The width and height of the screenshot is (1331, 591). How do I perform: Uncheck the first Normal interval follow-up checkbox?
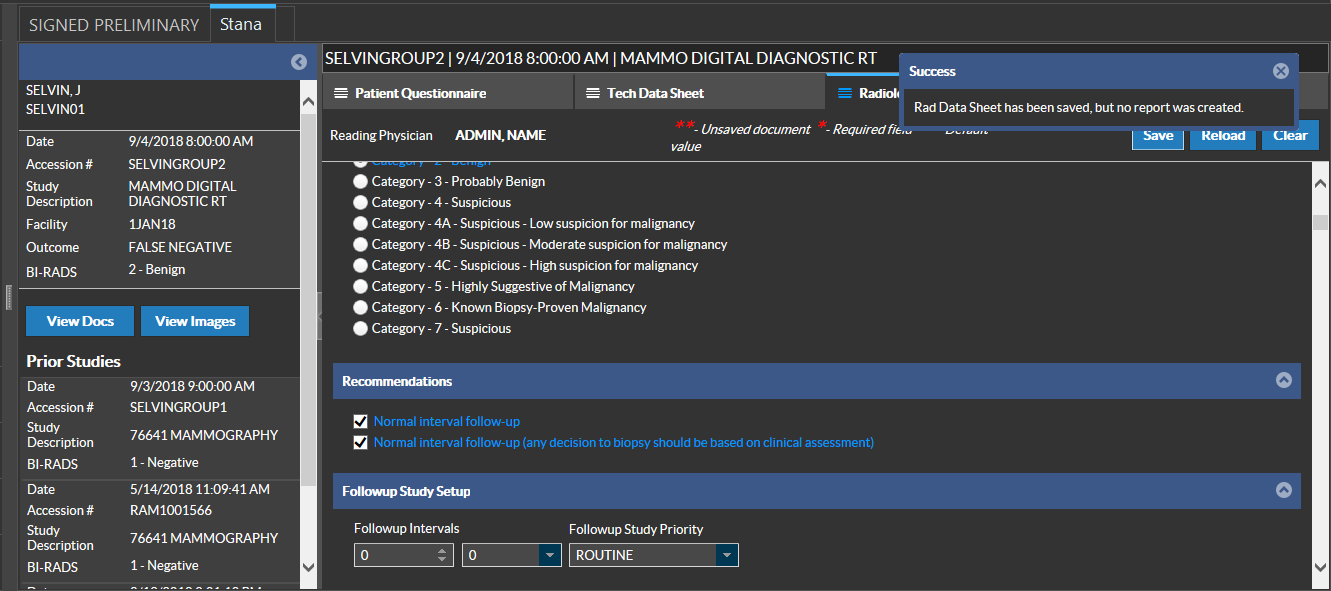(x=361, y=422)
